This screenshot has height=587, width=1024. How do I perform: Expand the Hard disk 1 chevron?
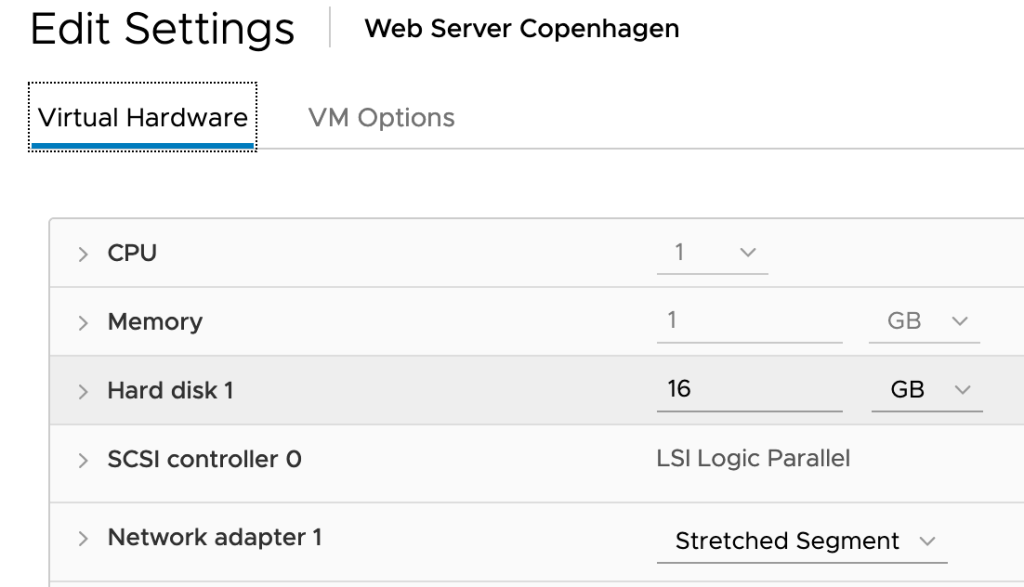[84, 390]
